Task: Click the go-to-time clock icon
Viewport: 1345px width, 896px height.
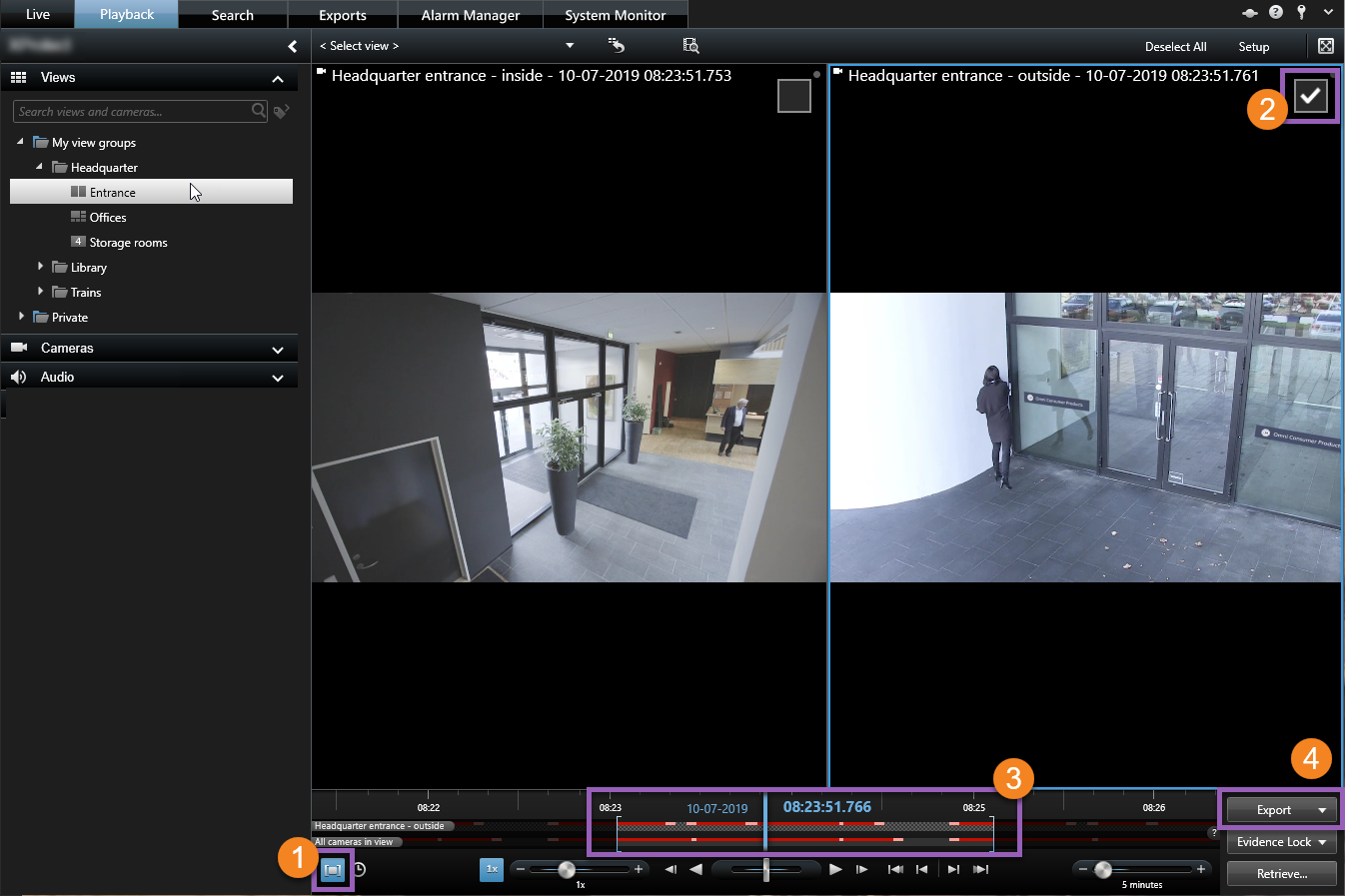Action: click(360, 870)
